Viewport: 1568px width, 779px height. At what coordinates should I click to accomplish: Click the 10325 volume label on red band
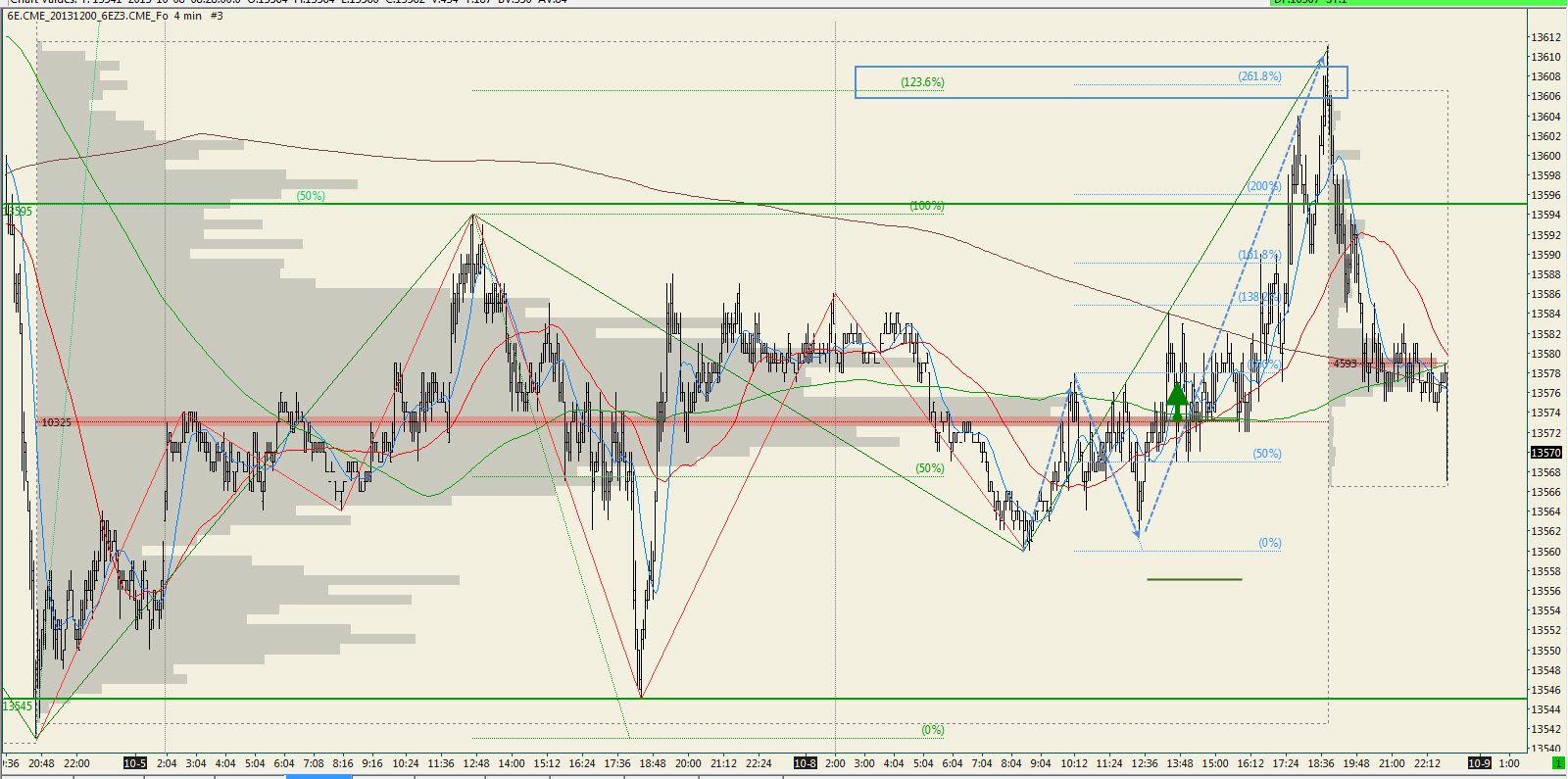pyautogui.click(x=56, y=422)
